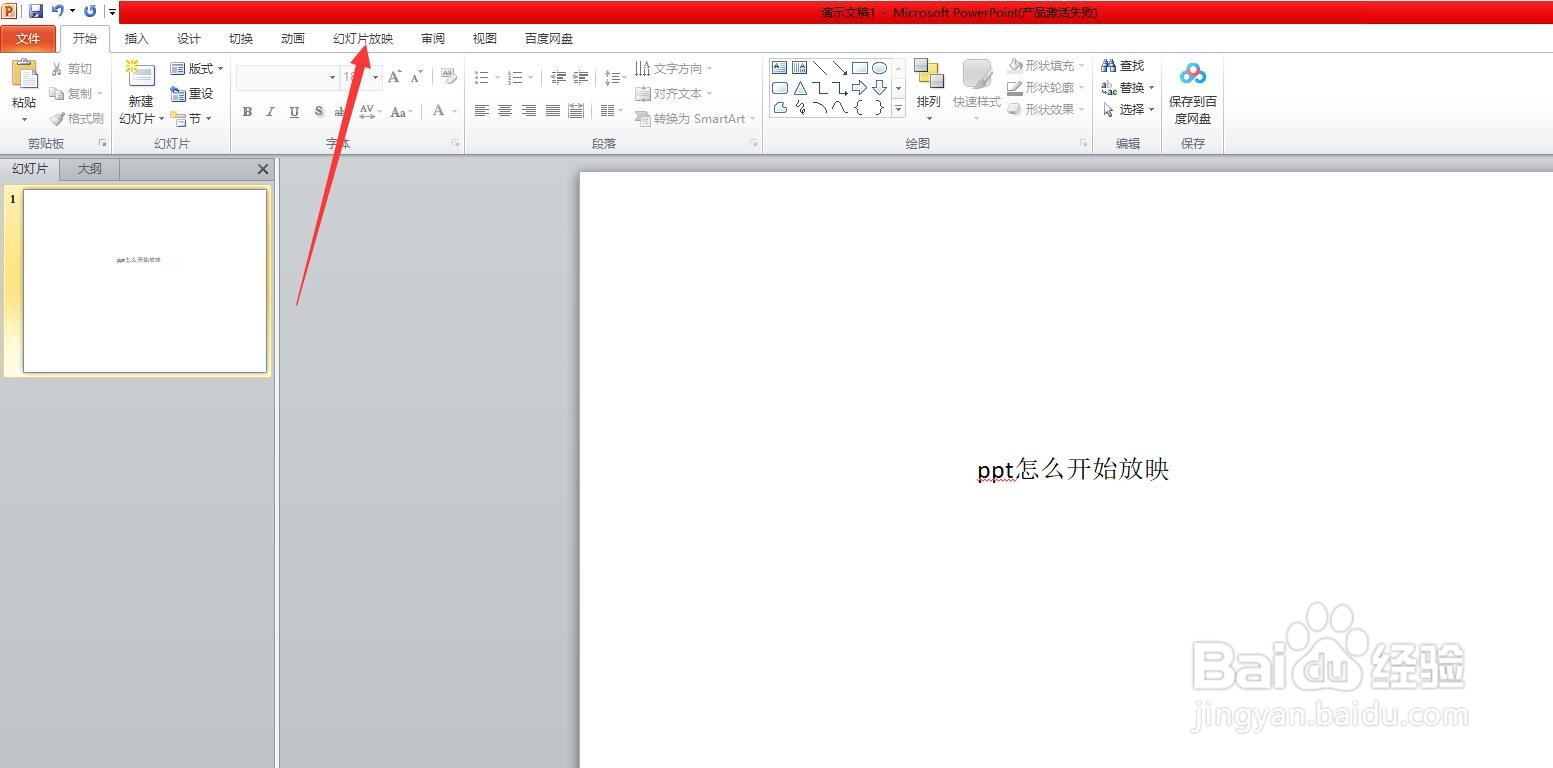The height and width of the screenshot is (768, 1553).
Task: Click the 粘贴 (Paste) clipboard icon
Action: click(24, 75)
